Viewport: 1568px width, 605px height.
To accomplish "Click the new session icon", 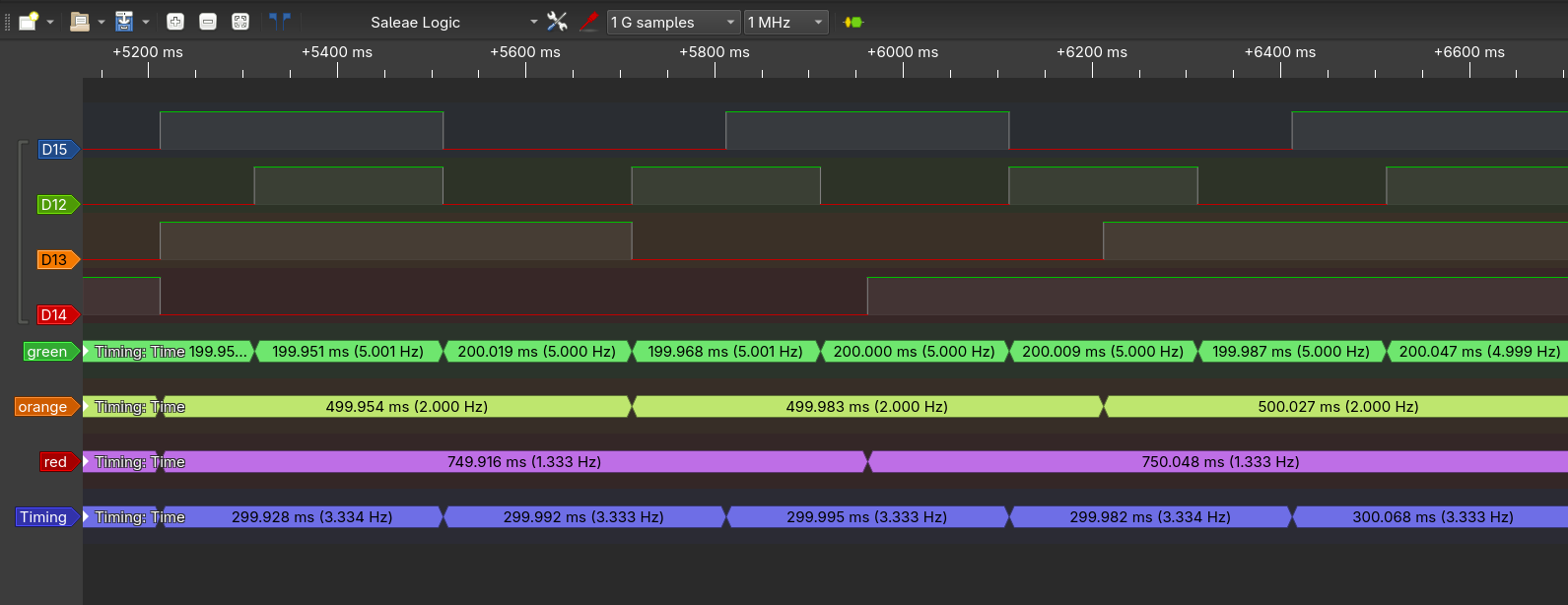I will (29, 22).
